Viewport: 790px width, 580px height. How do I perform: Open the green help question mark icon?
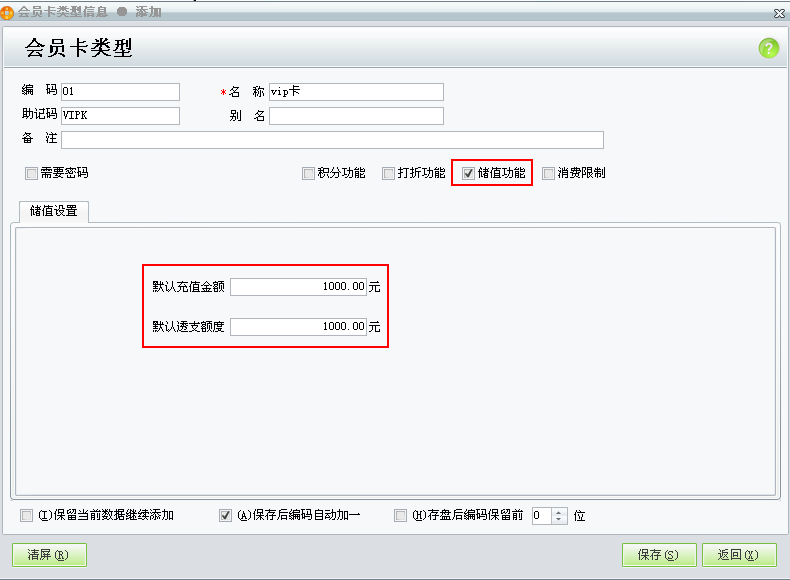768,48
